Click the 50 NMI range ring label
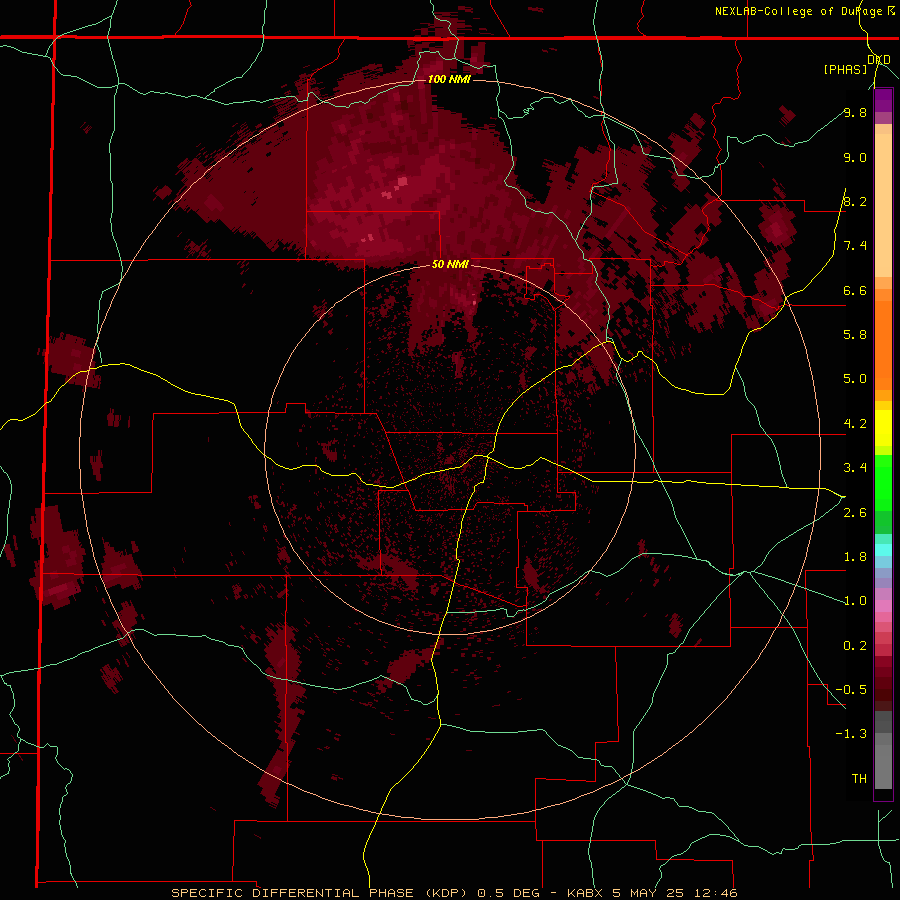 [x=451, y=265]
